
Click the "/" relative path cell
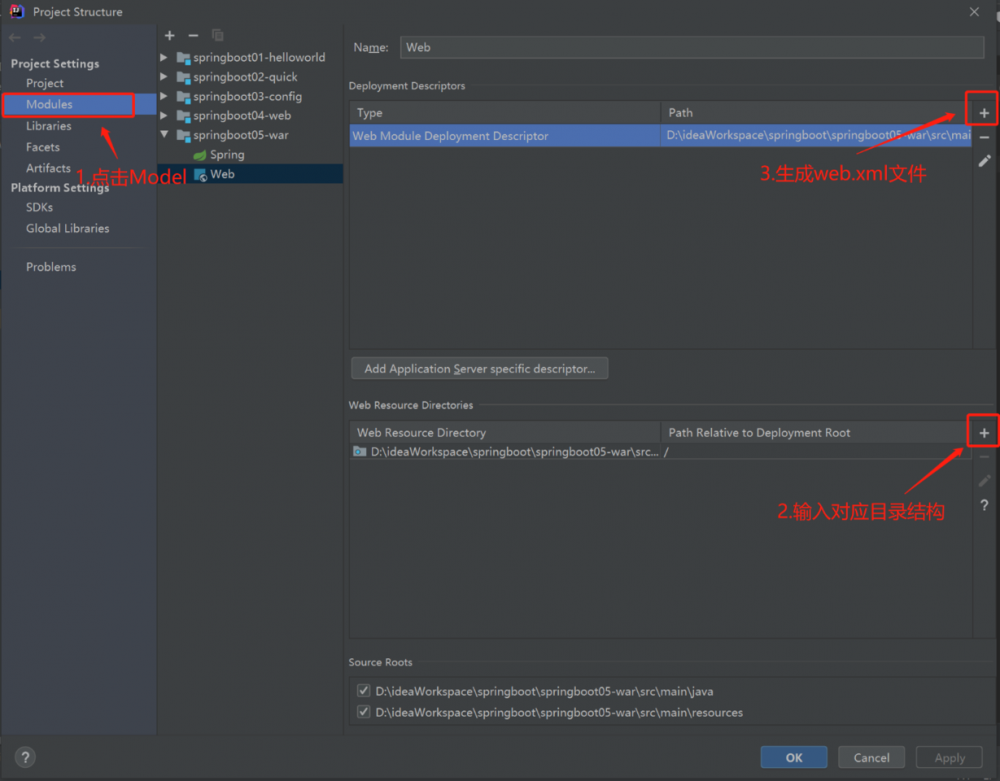[x=816, y=452]
